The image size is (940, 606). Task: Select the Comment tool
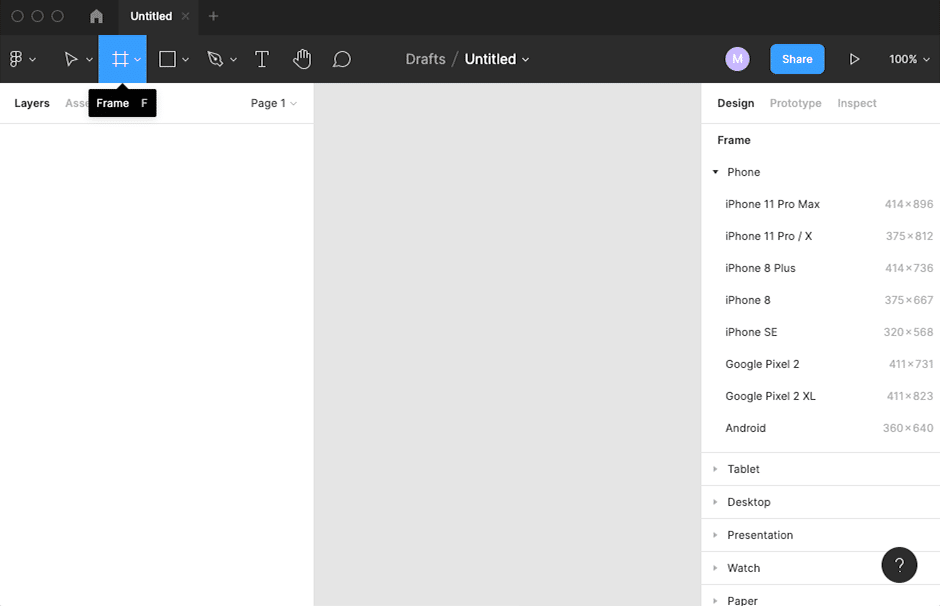(x=342, y=59)
